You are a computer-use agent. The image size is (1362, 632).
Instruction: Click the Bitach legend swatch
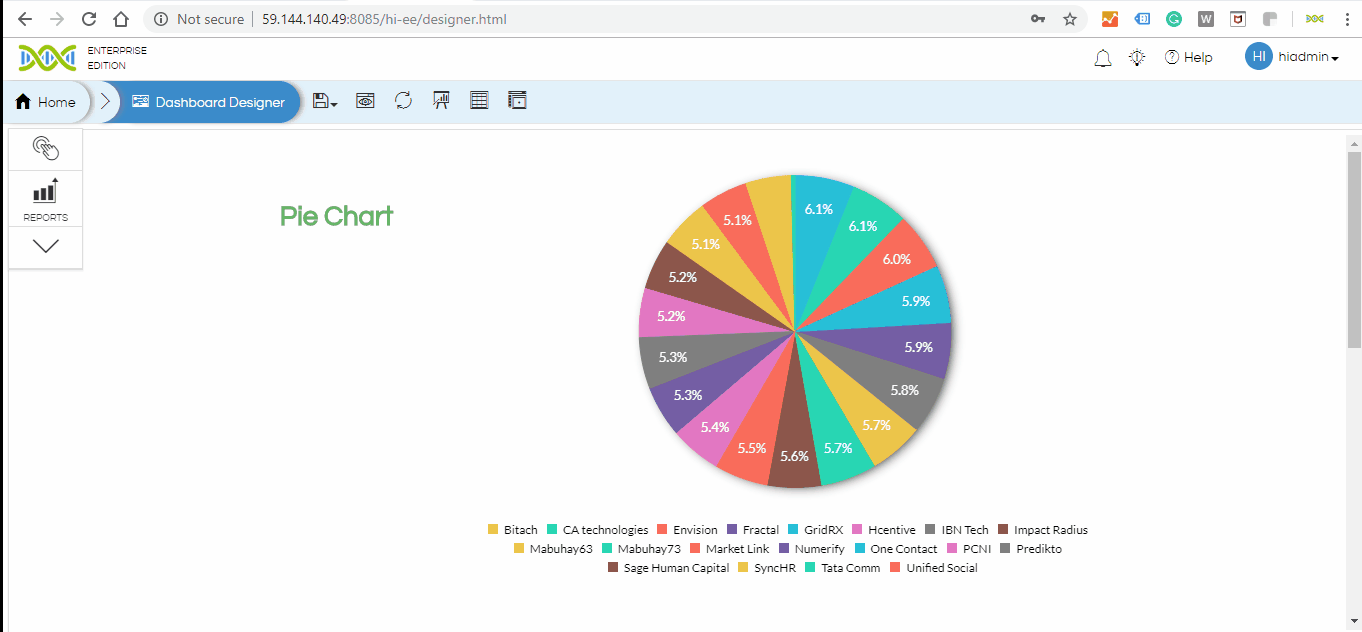493,530
